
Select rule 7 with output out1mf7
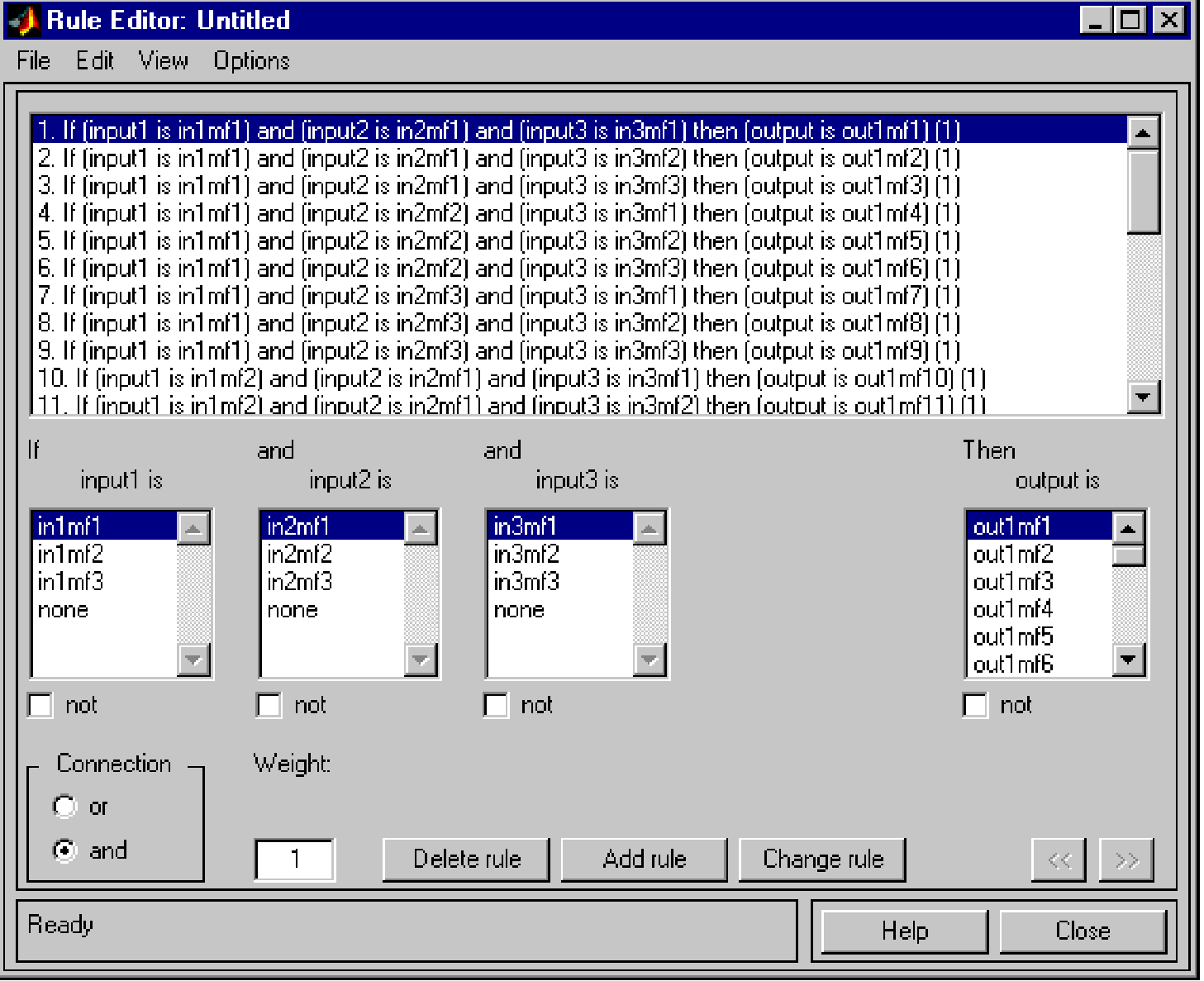(579, 296)
